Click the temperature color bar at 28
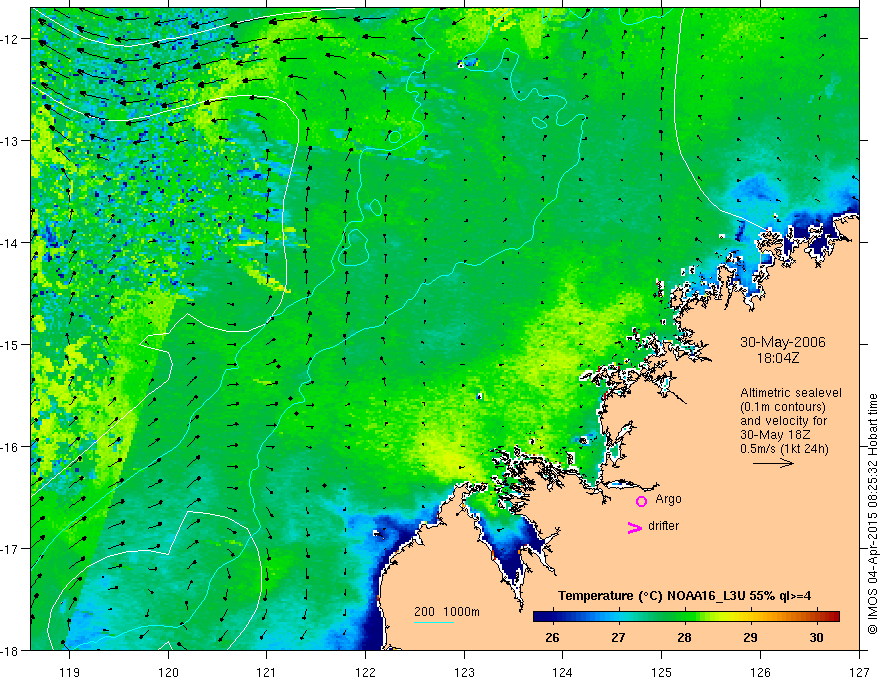Screen dimensions: 880x680 pos(684,617)
